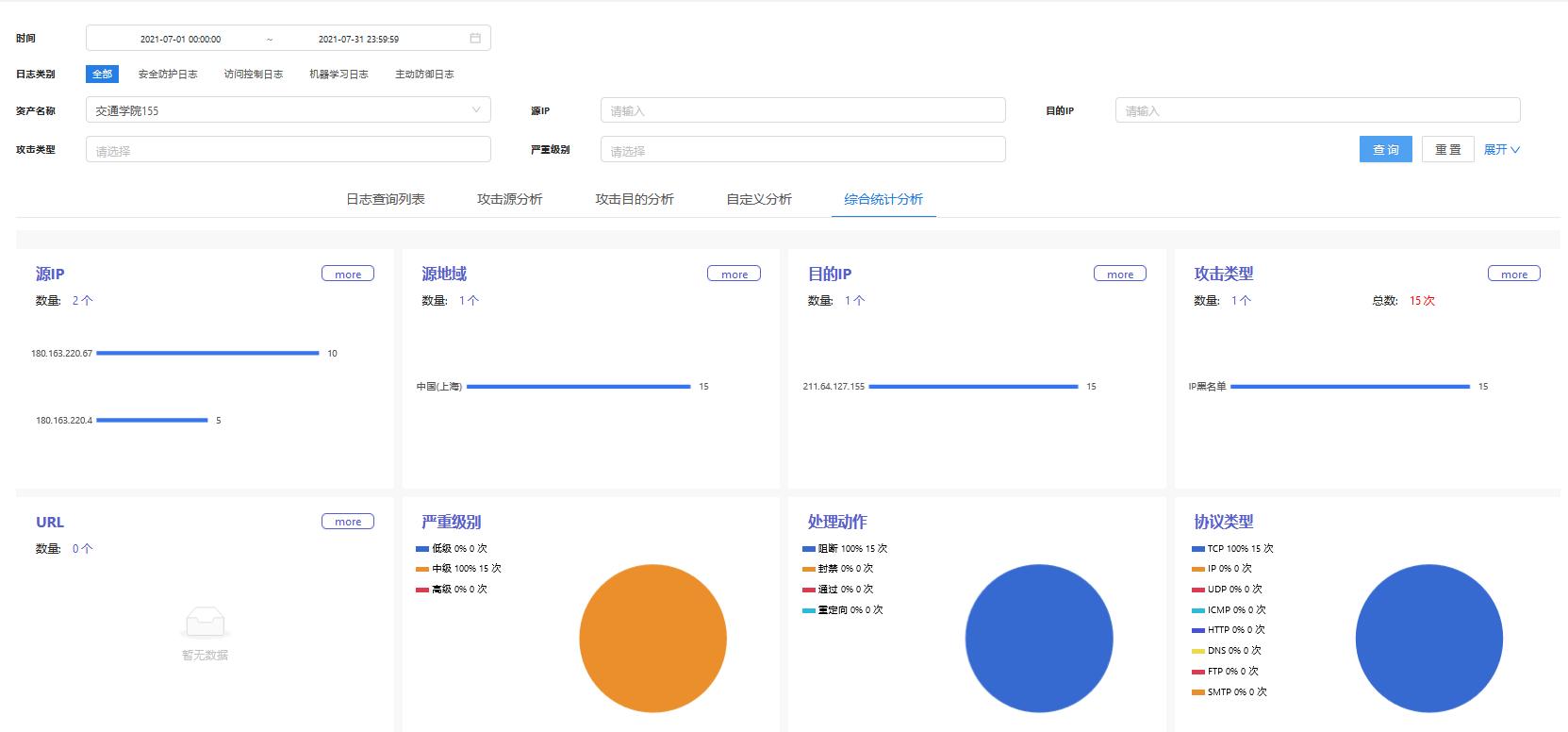Click the 中国(上海) bar in 源地域 chart

tap(579, 386)
